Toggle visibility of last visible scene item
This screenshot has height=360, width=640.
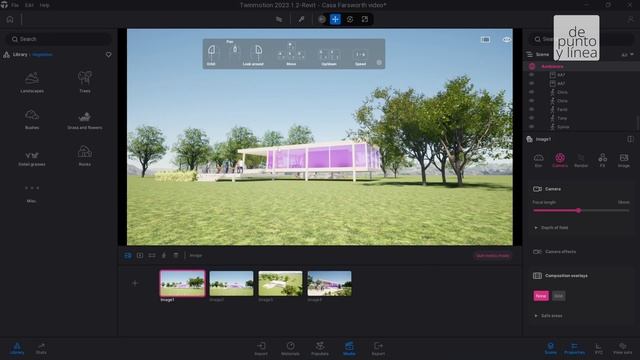click(531, 127)
